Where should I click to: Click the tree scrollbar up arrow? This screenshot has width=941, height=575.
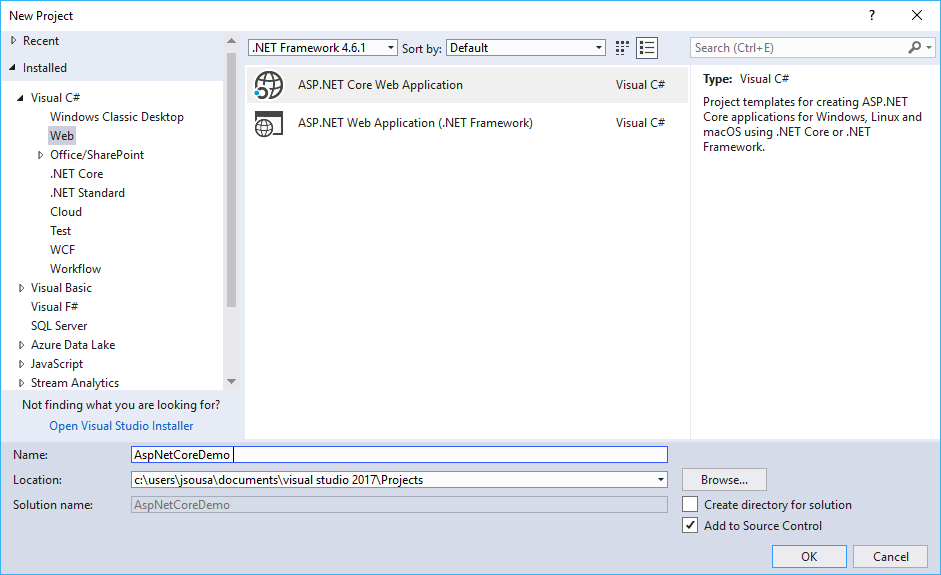tap(231, 41)
